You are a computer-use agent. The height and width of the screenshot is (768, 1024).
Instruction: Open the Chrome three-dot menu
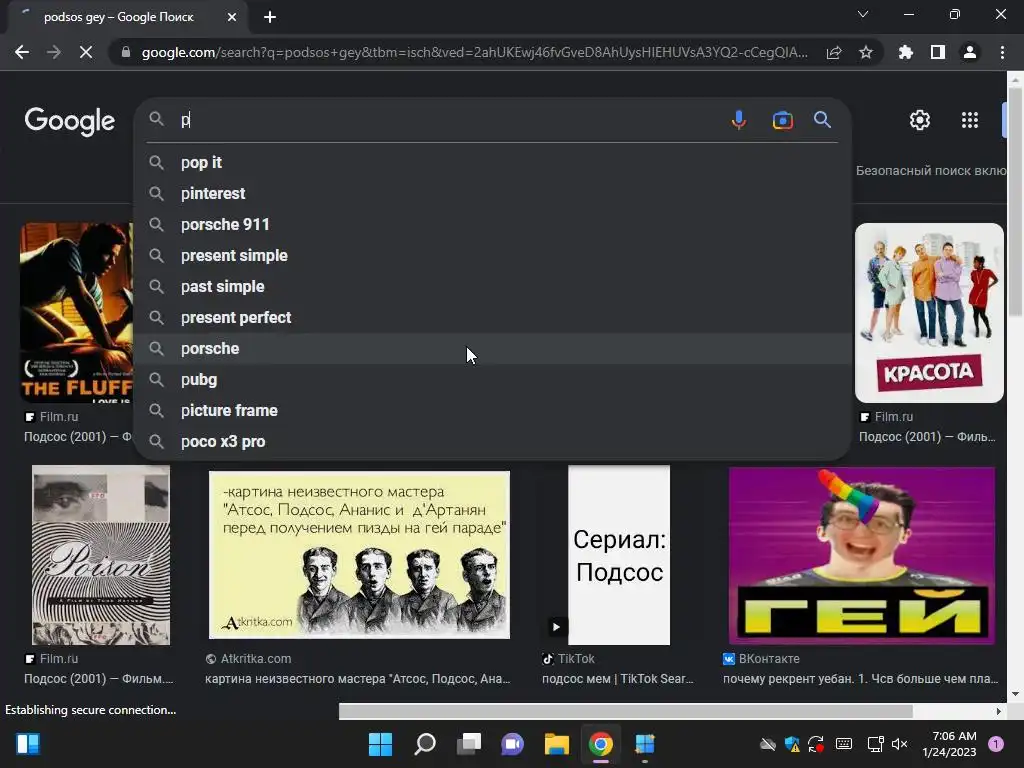1002,52
